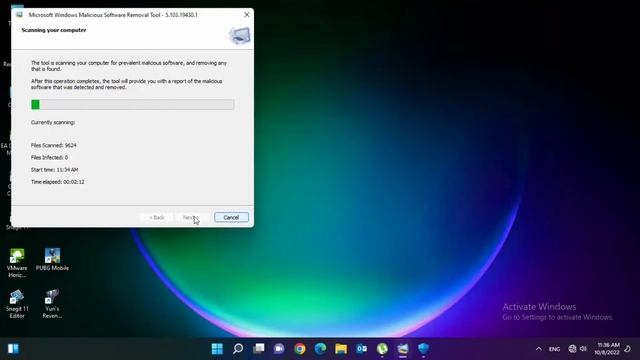
Task: Select the PUBG Mobile desktop shortcut
Action: point(52,260)
